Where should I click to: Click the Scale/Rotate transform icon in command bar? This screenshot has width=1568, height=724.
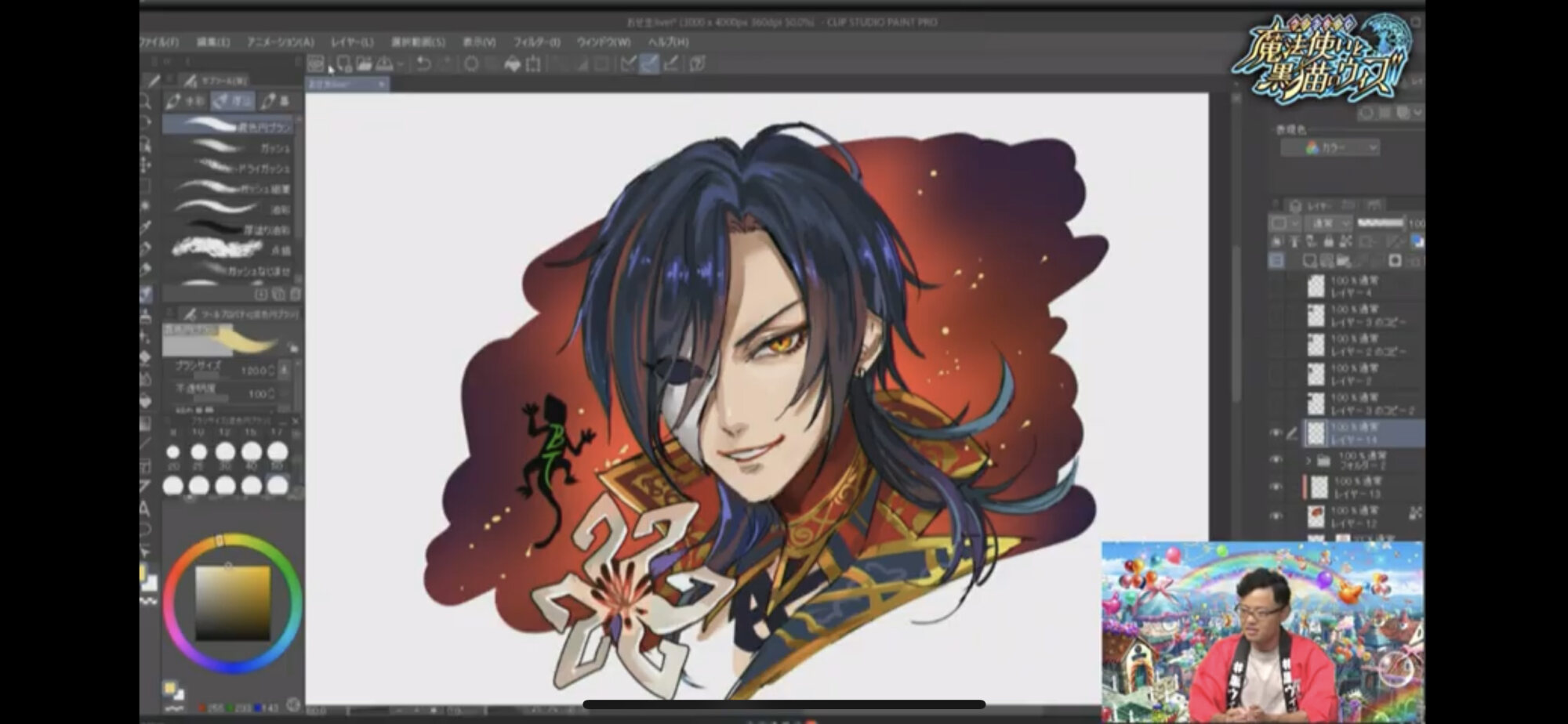pyautogui.click(x=534, y=64)
